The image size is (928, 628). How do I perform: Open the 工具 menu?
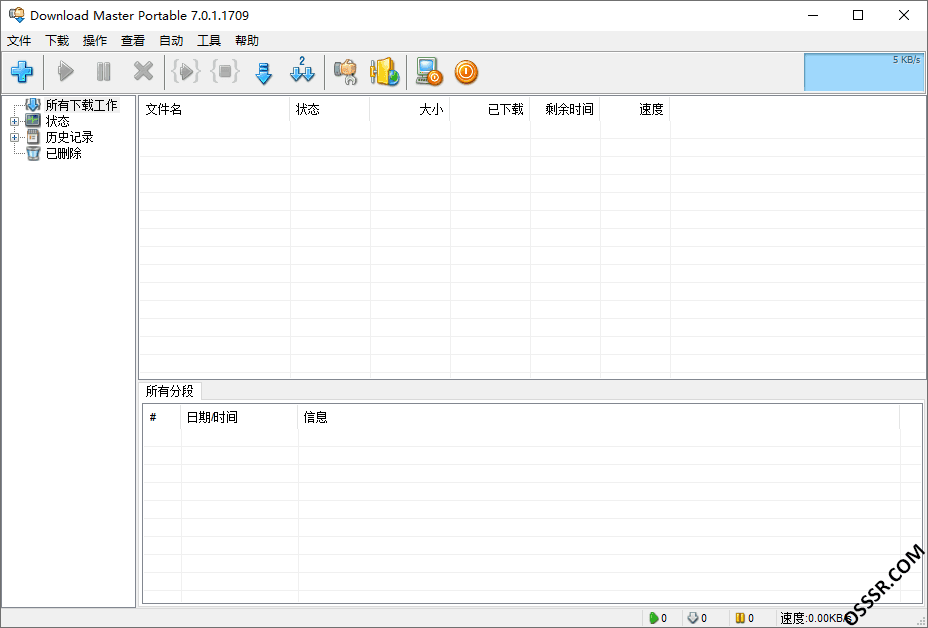209,41
